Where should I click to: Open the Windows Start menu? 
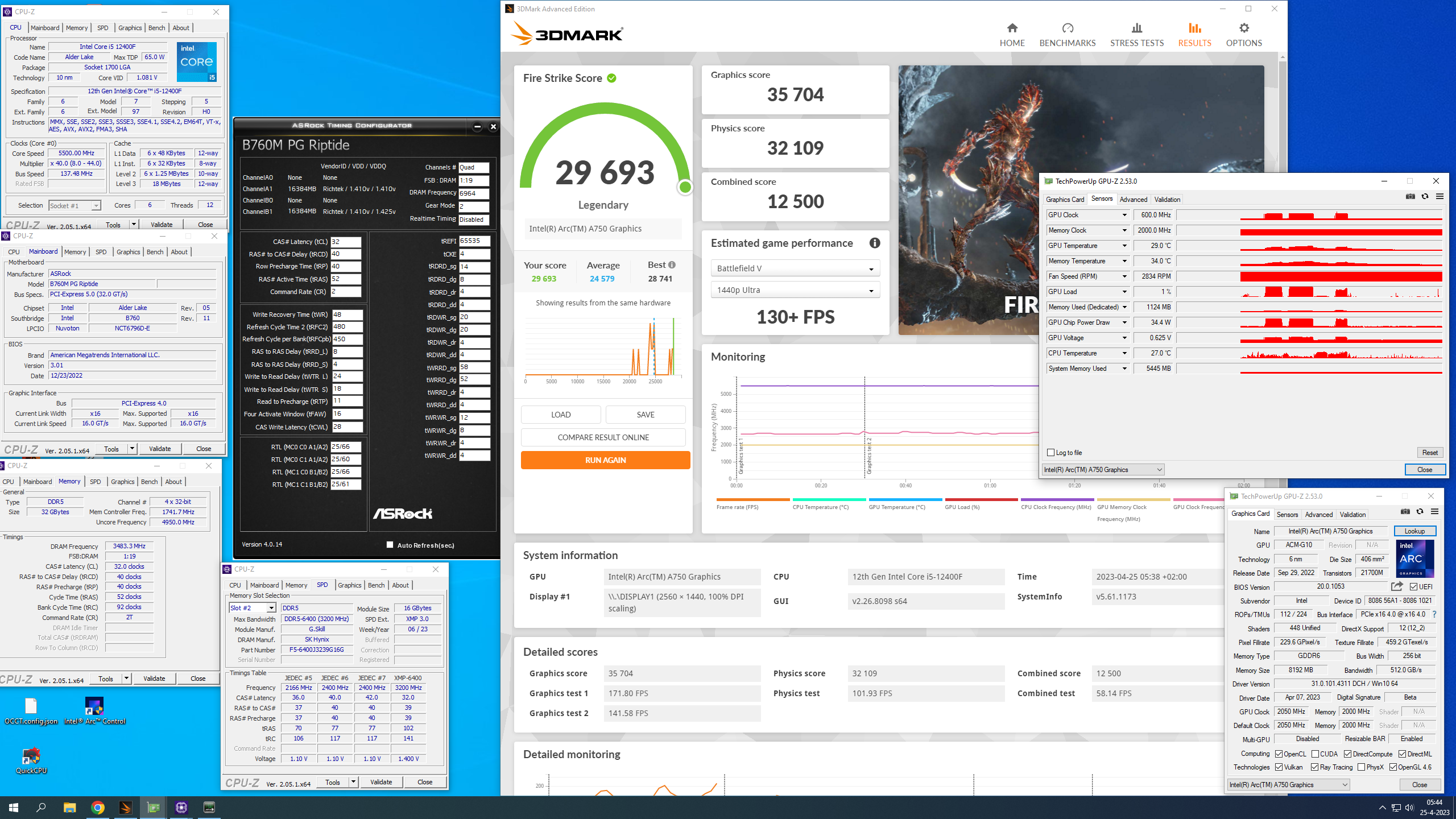click(x=14, y=807)
